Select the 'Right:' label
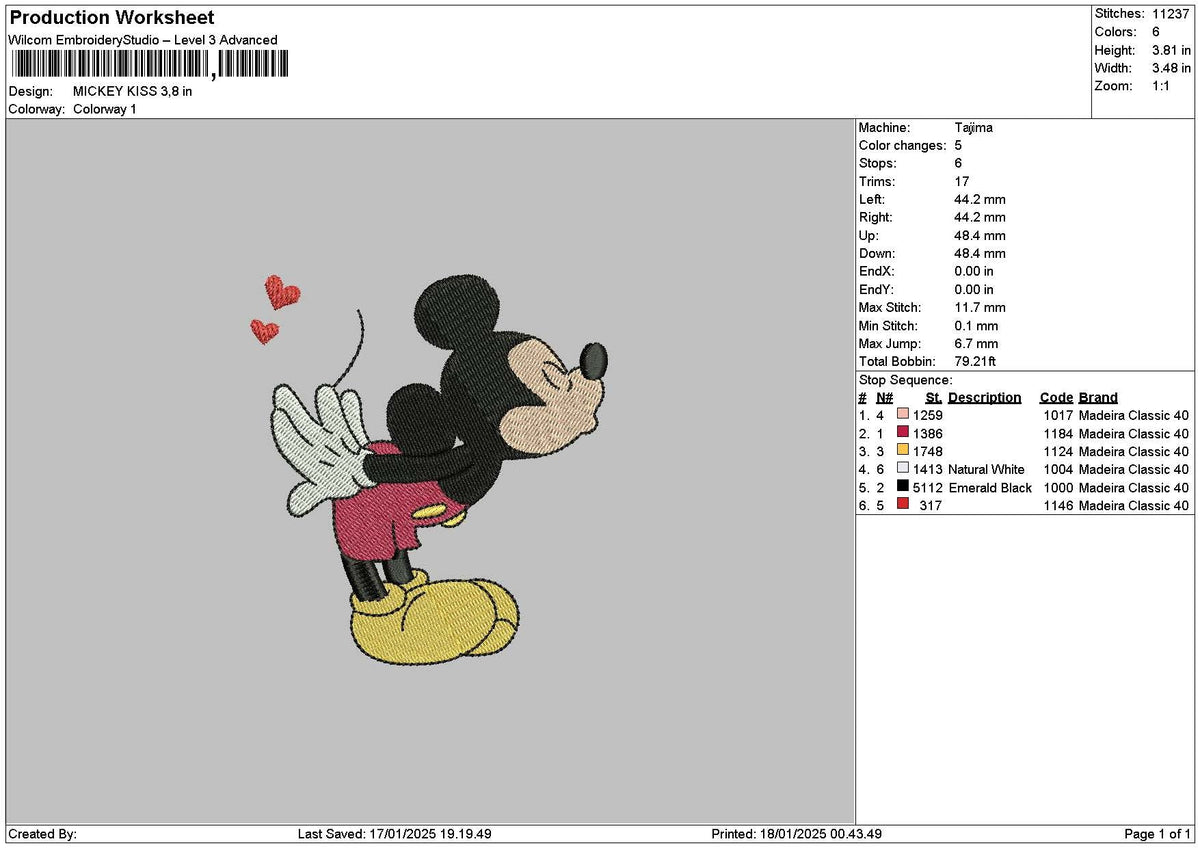 coord(876,218)
